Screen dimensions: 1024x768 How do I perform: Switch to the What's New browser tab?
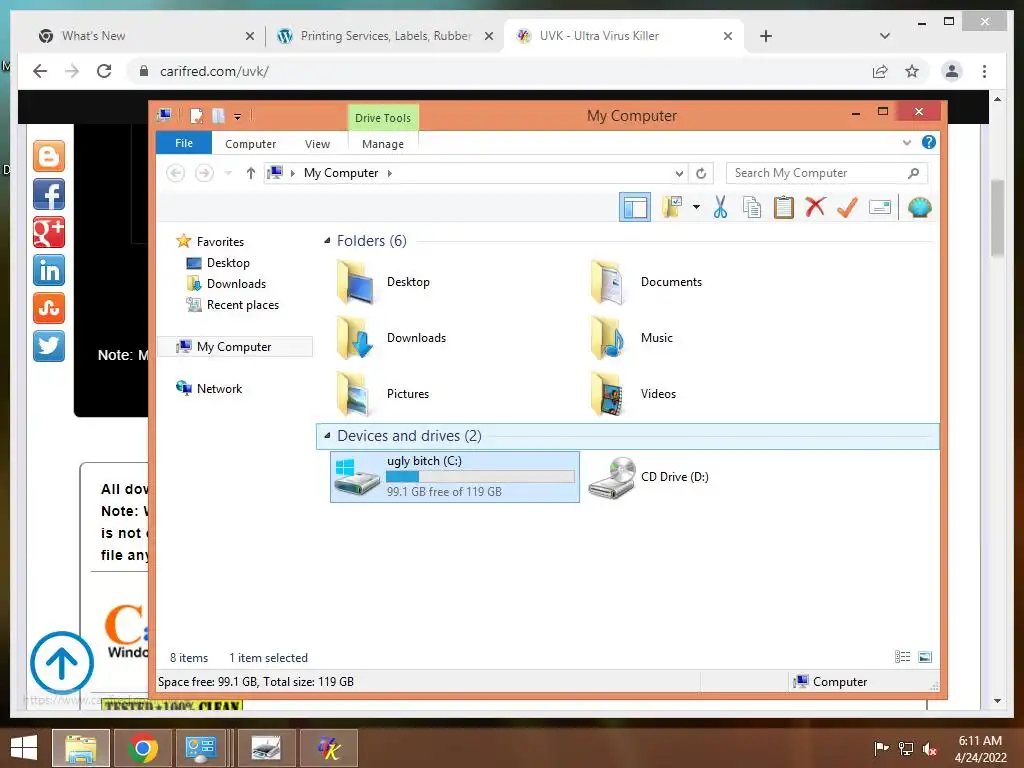click(145, 36)
